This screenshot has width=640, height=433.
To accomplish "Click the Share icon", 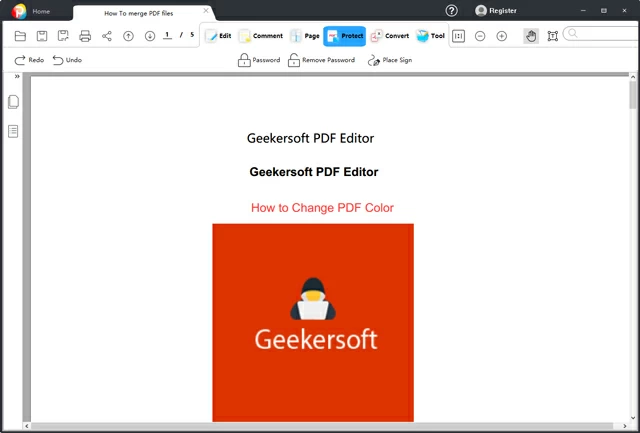I will (107, 36).
